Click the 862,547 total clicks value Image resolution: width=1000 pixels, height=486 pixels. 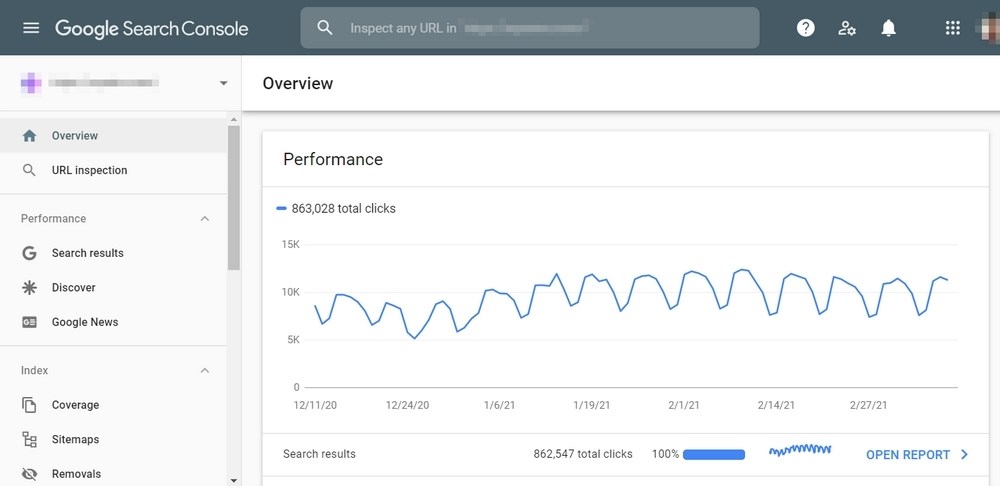point(583,454)
